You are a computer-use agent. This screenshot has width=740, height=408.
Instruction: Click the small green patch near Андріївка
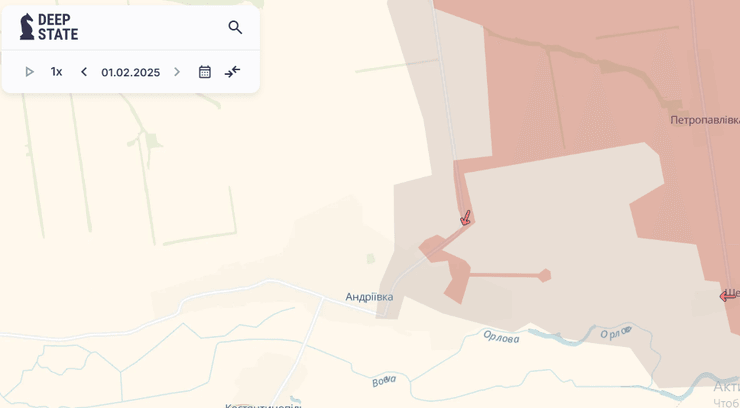371,258
